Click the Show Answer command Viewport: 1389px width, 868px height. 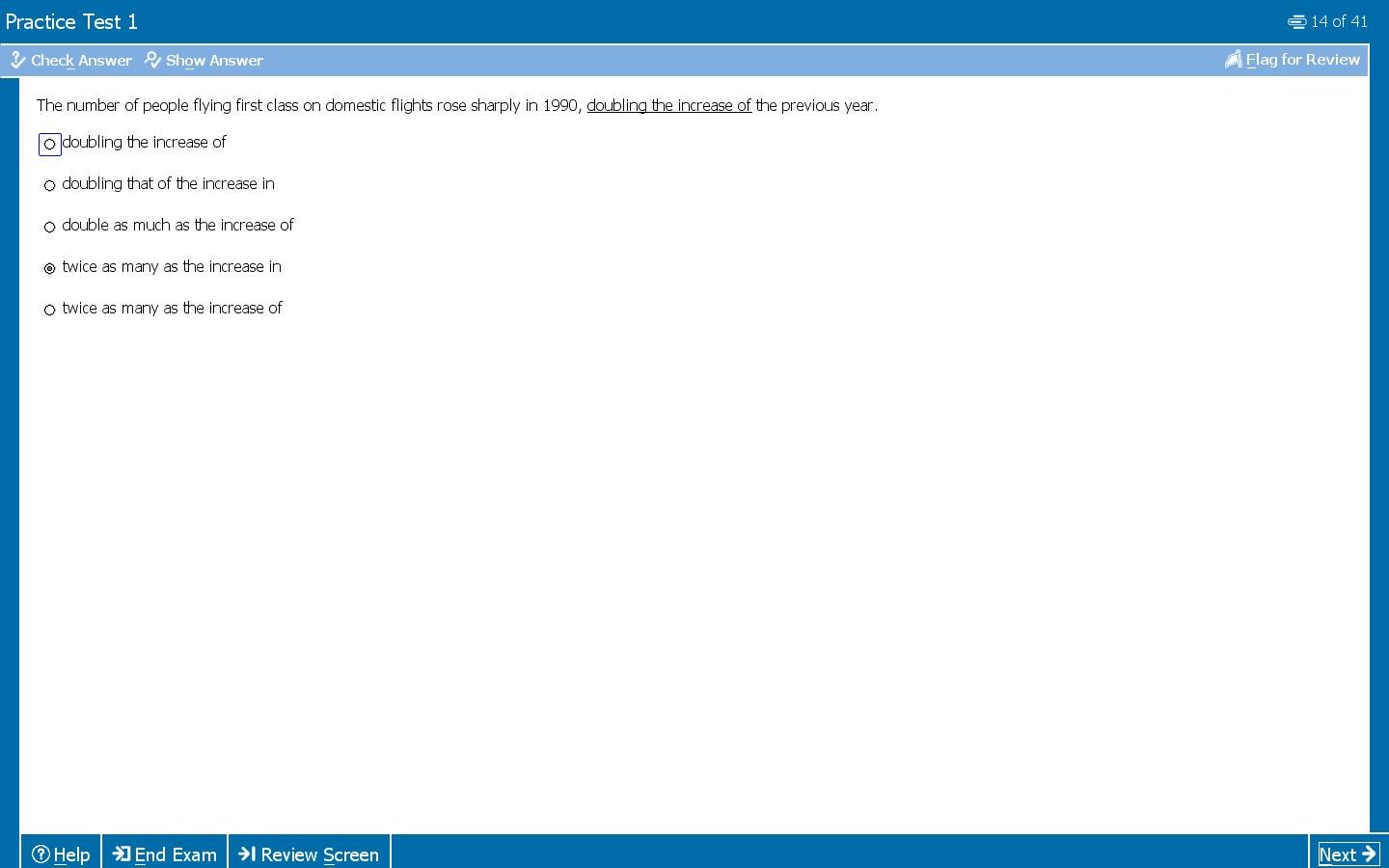[214, 60]
